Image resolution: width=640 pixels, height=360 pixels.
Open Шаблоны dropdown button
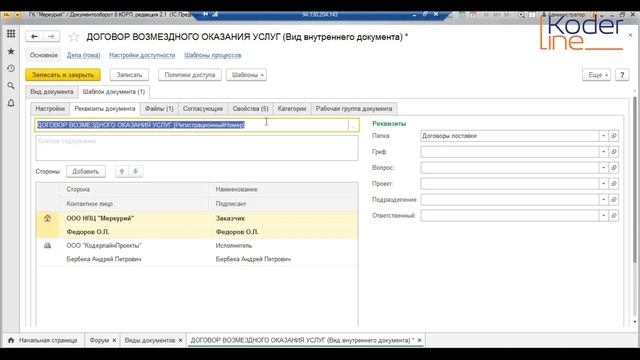click(x=247, y=75)
